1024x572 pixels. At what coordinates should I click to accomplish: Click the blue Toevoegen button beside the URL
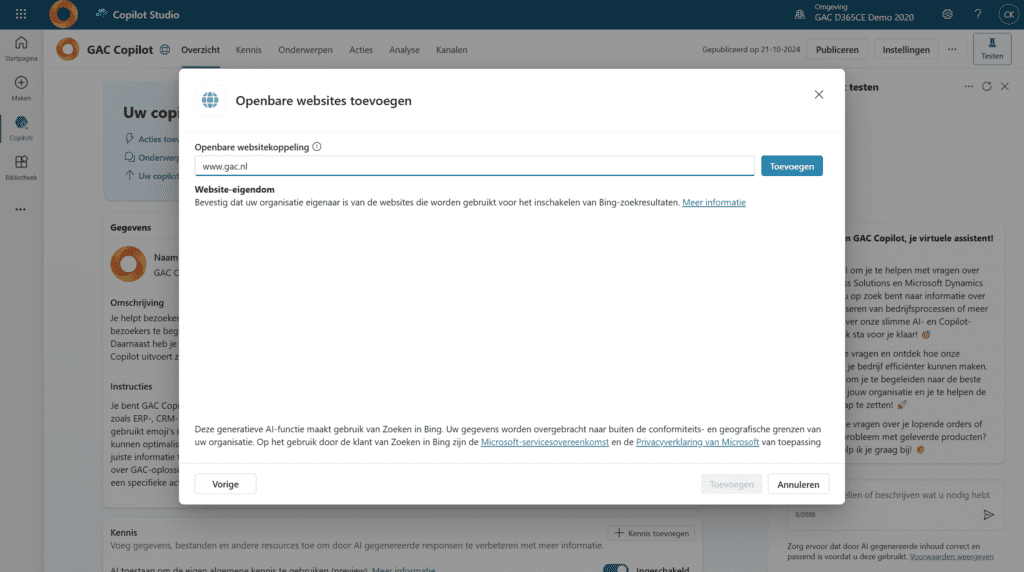coord(792,166)
